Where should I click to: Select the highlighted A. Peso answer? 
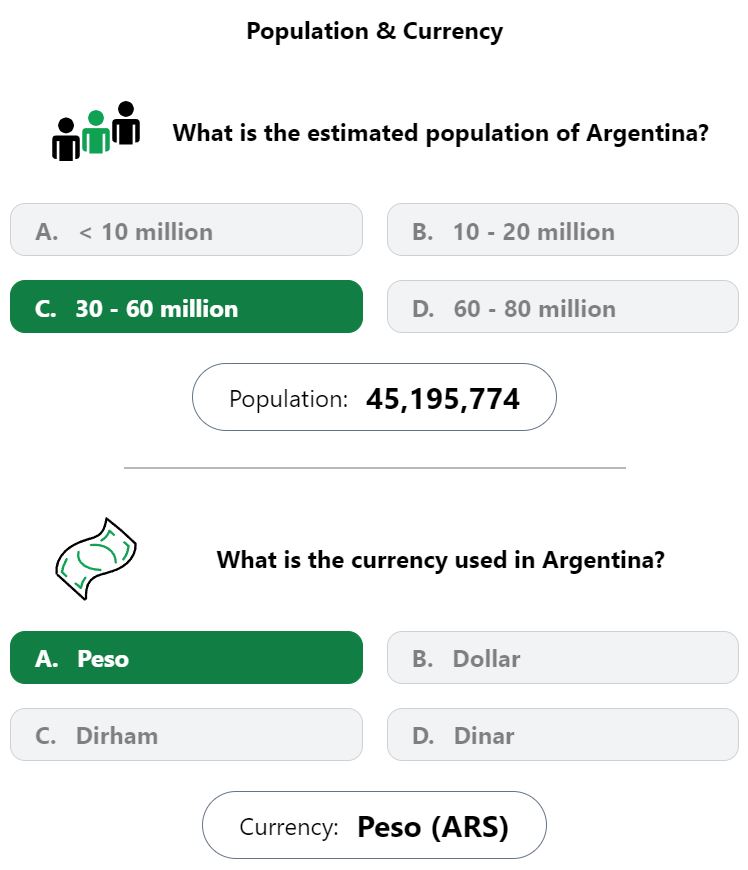pos(186,657)
